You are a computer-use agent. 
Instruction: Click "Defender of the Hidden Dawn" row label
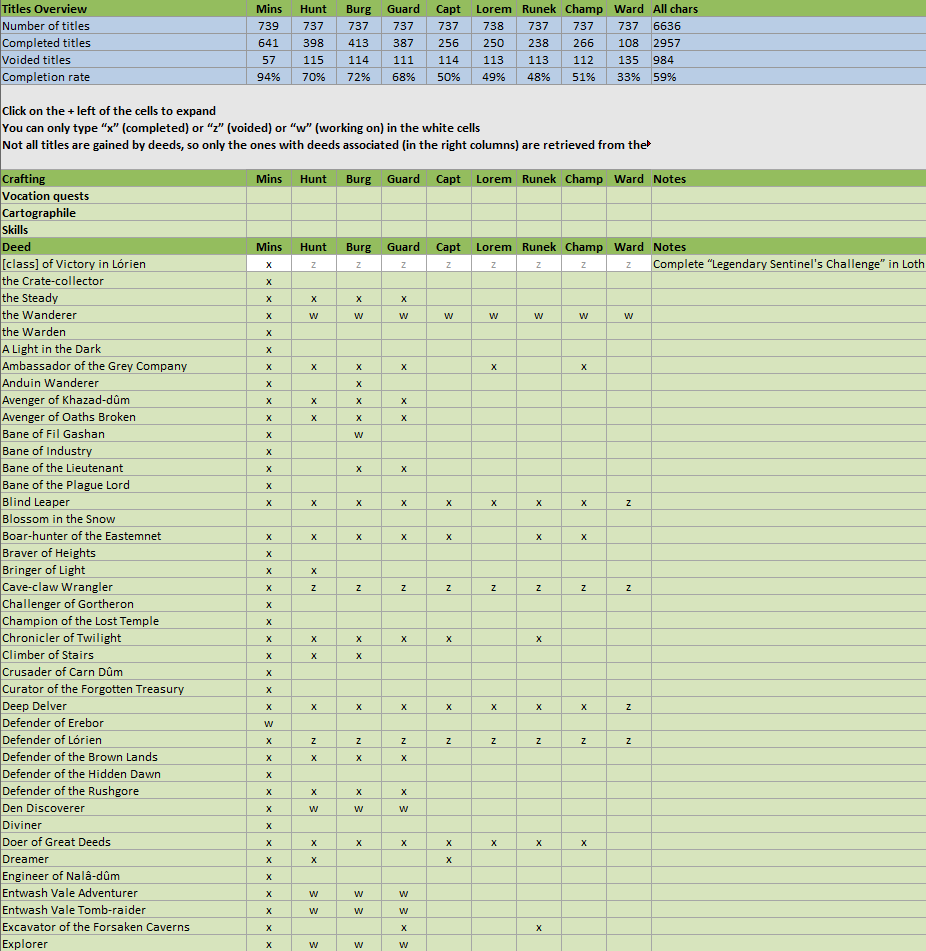124,773
